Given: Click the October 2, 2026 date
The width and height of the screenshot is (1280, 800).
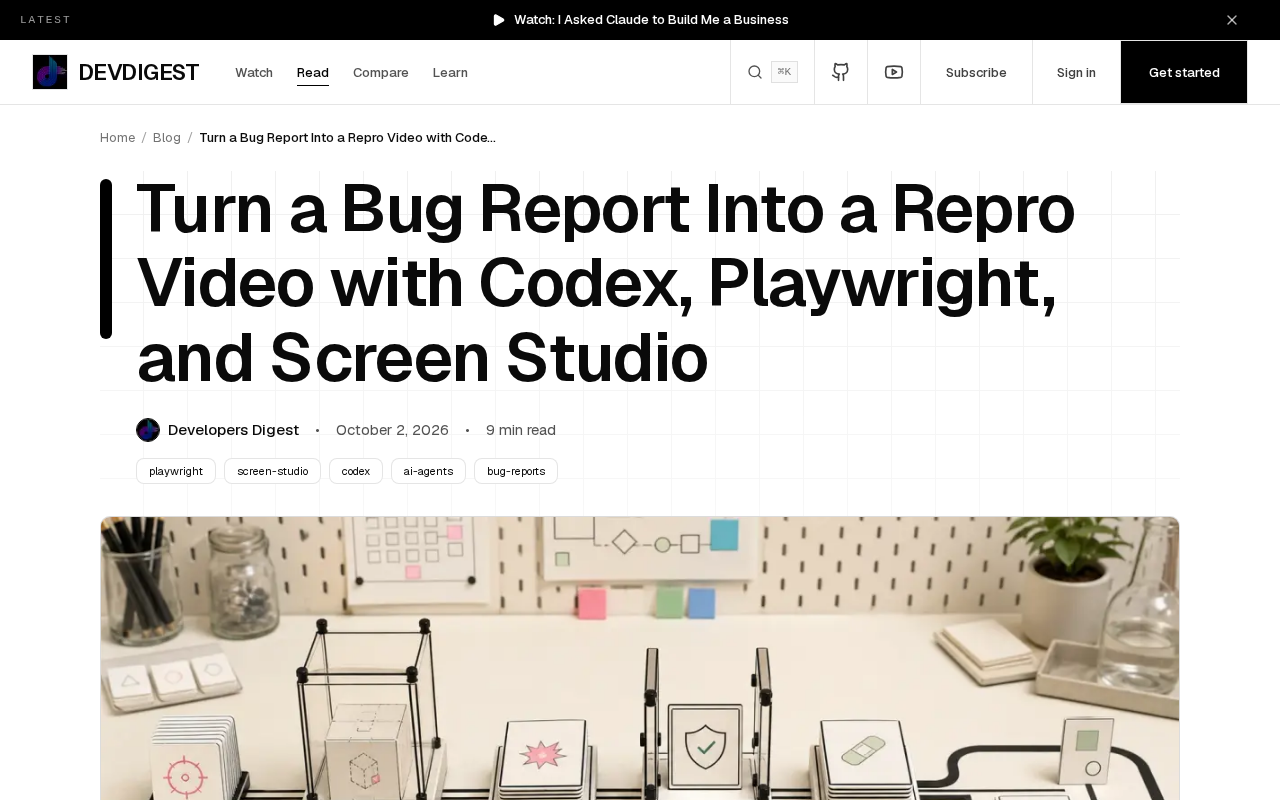Looking at the screenshot, I should click(x=392, y=430).
